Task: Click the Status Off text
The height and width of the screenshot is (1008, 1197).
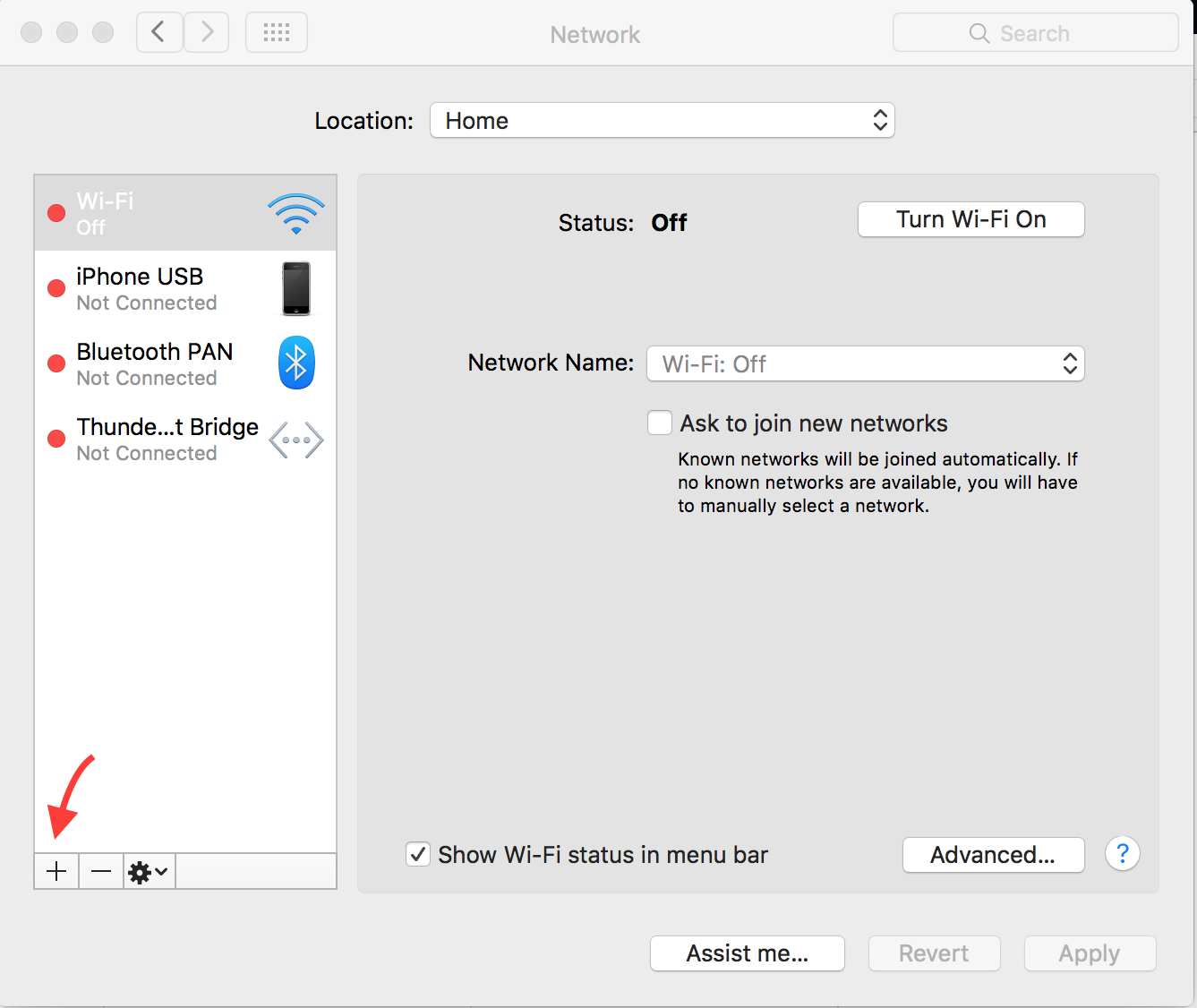Action: coord(622,223)
